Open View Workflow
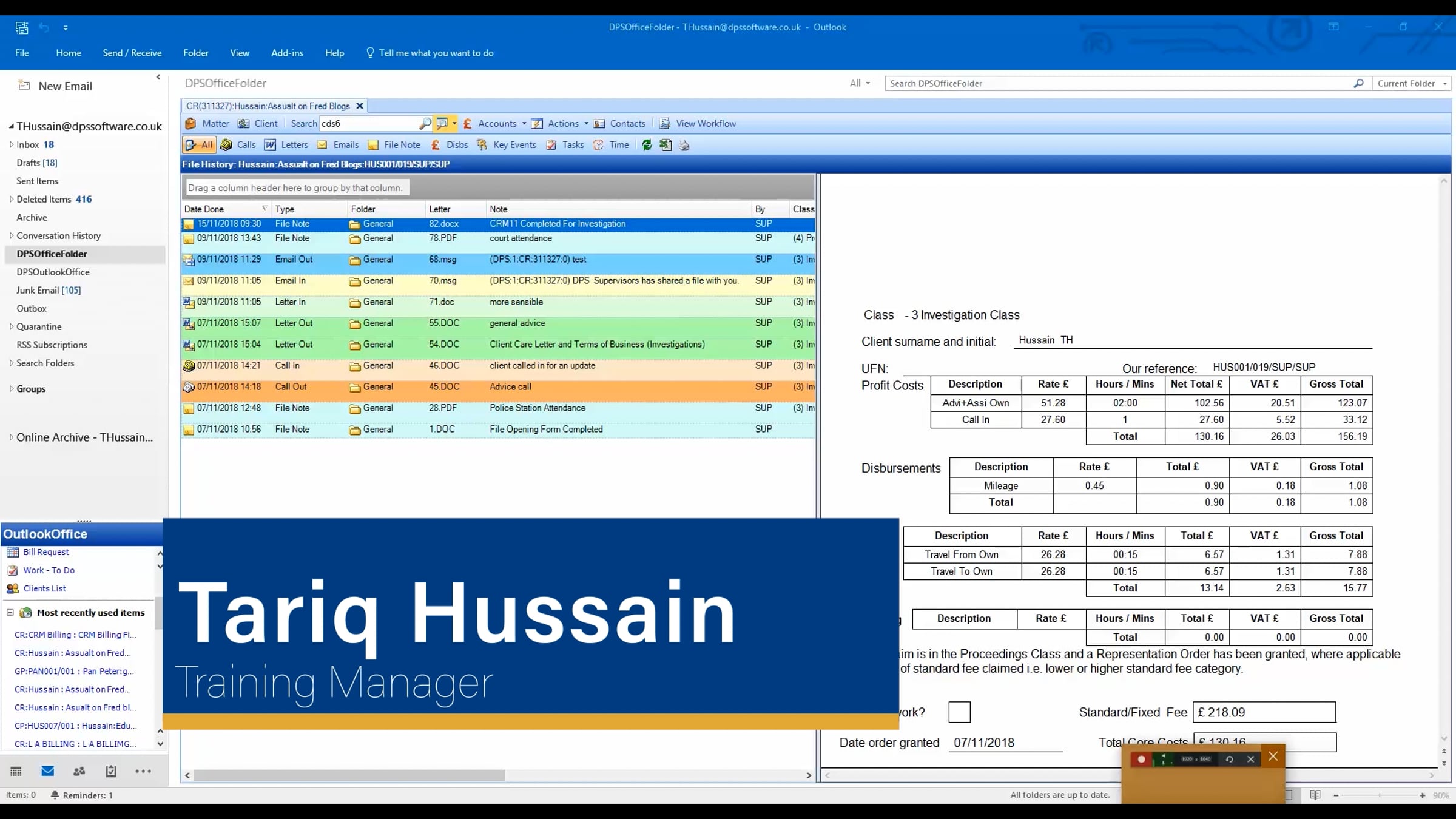1456x819 pixels. [698, 123]
